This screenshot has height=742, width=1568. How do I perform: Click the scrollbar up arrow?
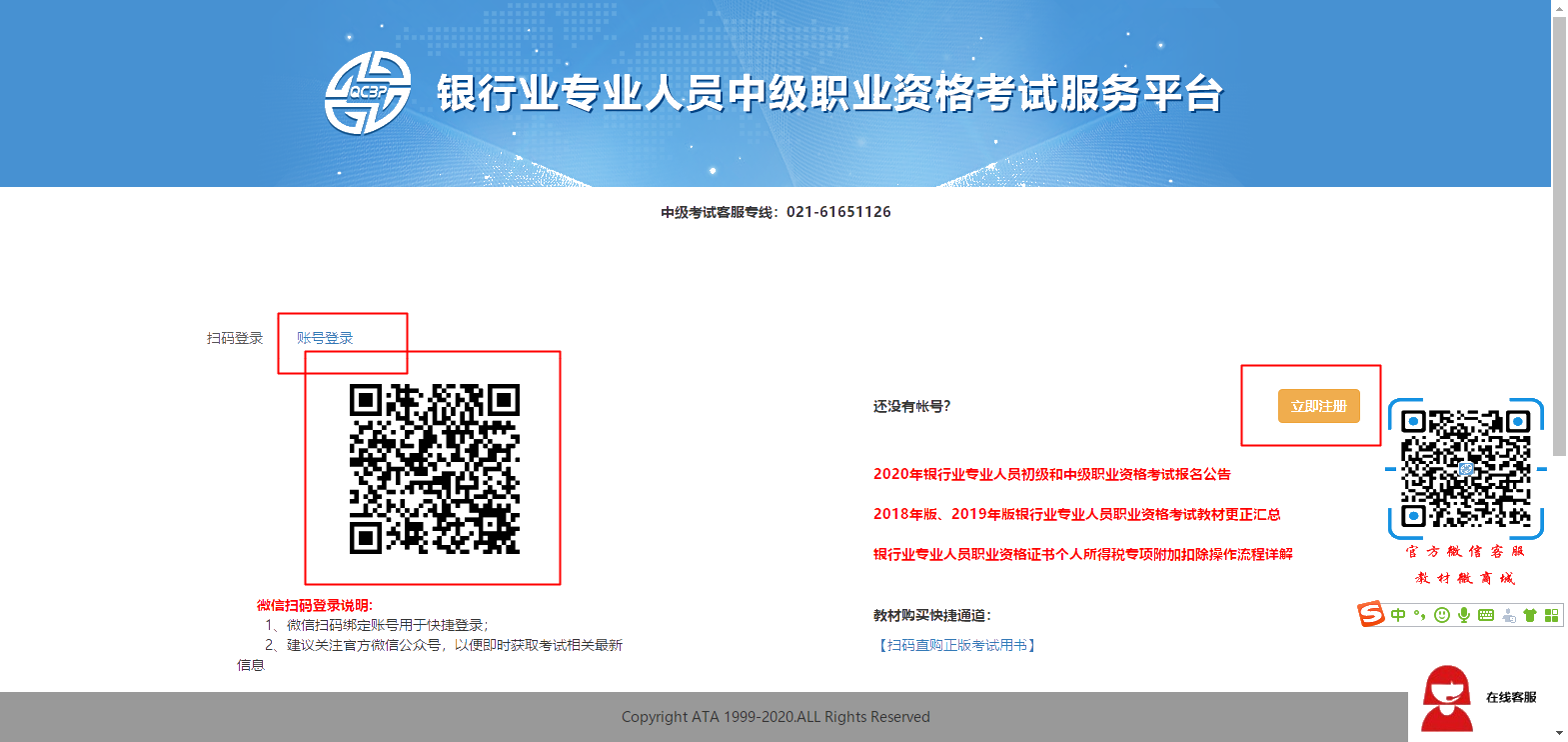1559,8
